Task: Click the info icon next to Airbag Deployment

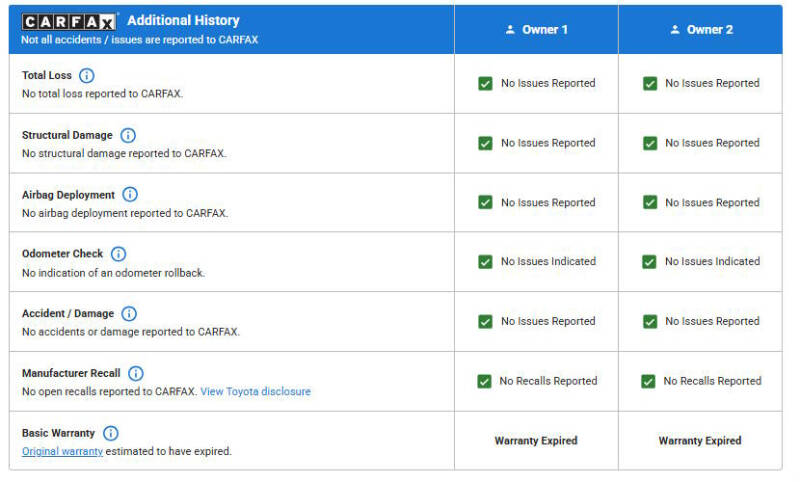Action: tap(130, 195)
